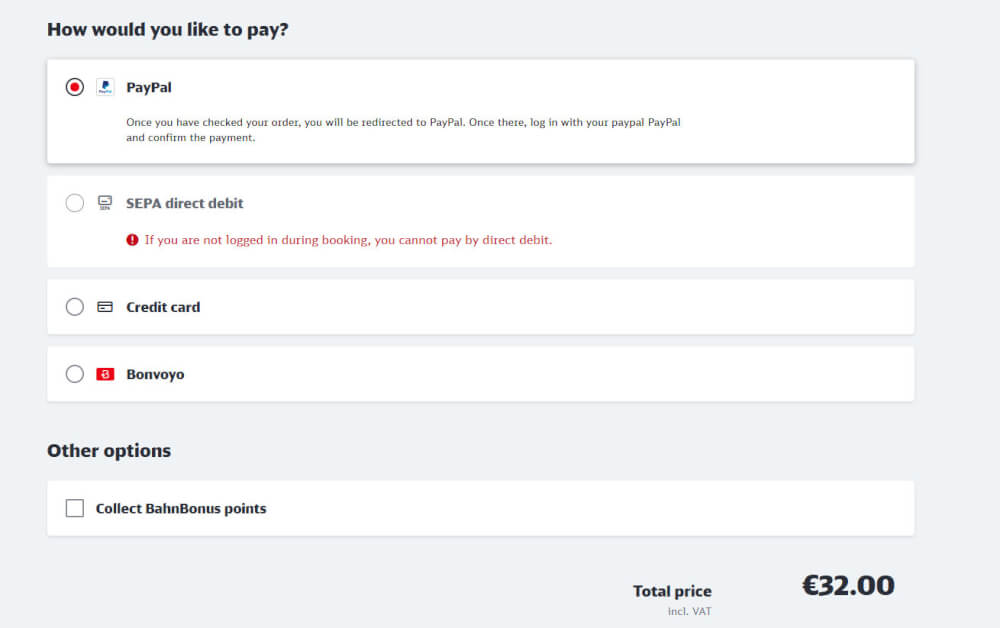Image resolution: width=1000 pixels, height=628 pixels.
Task: Click the PayPal logo icon
Action: point(105,87)
